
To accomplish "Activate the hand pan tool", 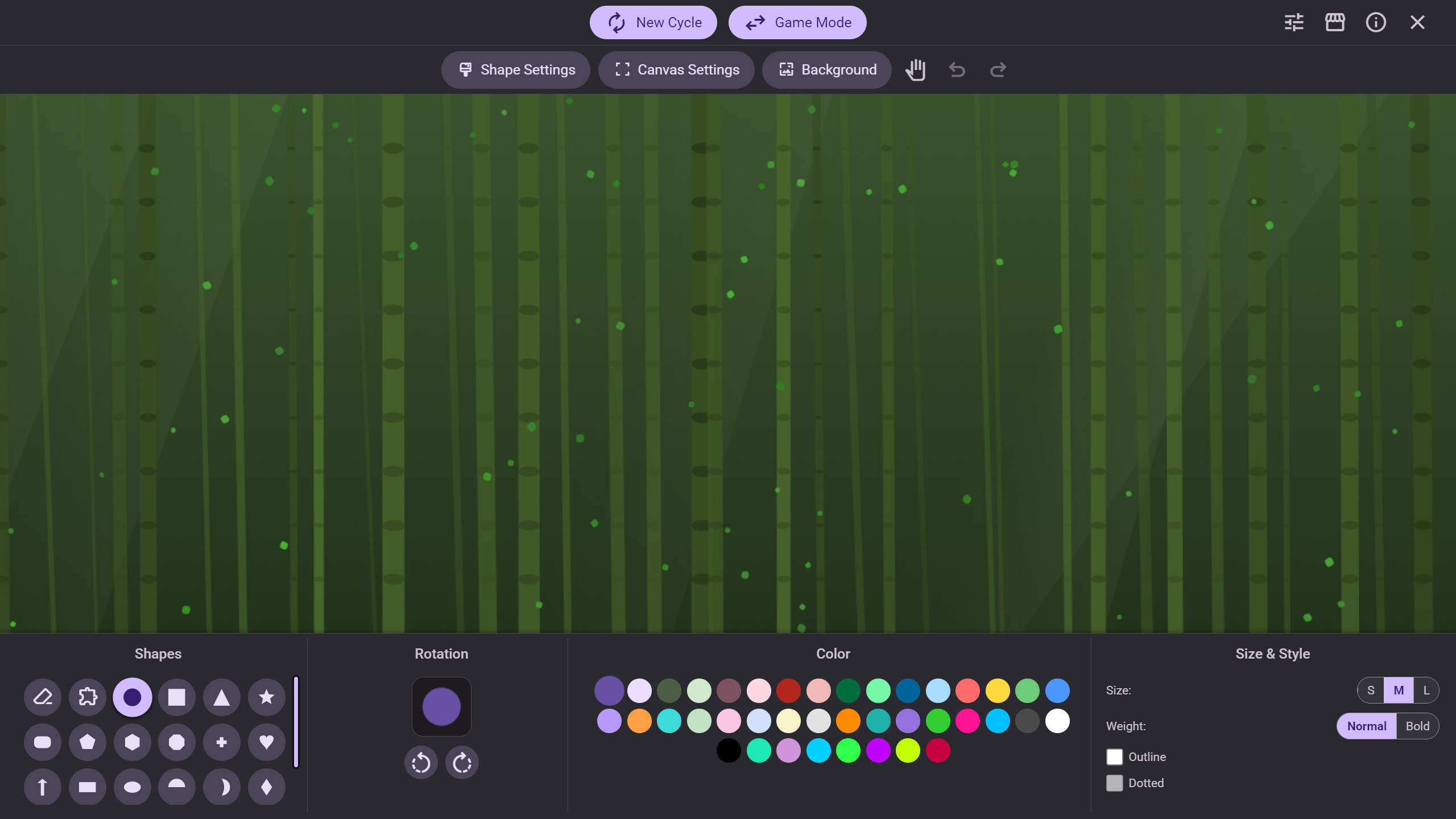I will tap(916, 69).
